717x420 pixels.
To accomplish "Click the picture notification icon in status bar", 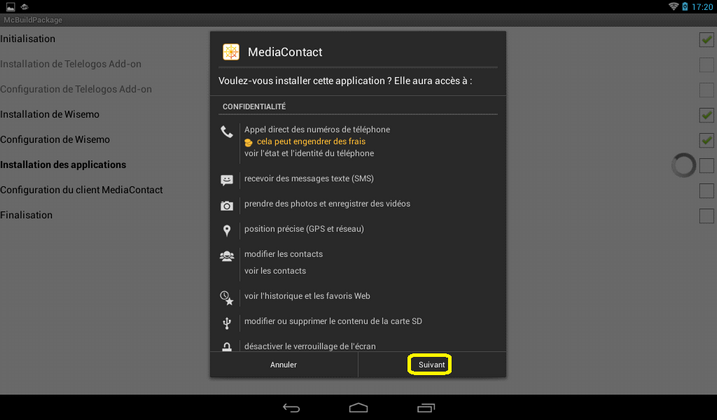I will (10, 6).
